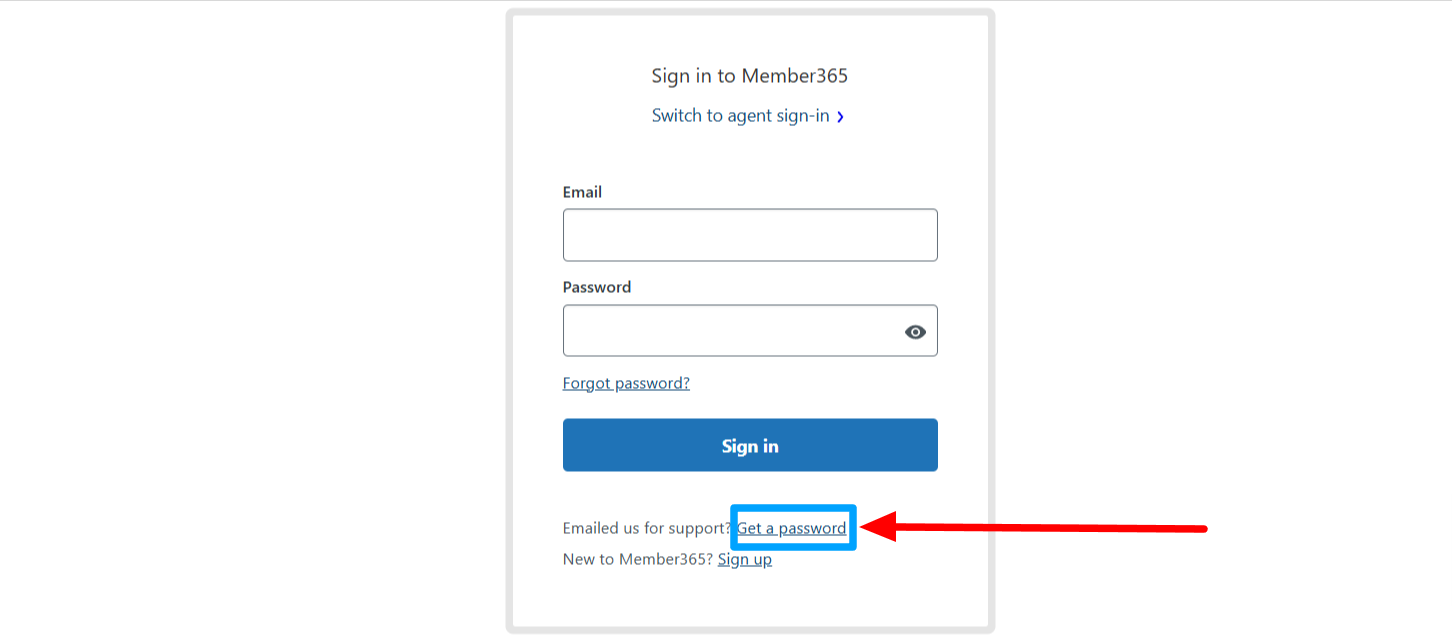This screenshot has height=638, width=1452.
Task: Click the chevron beside agent sign-in
Action: (840, 117)
